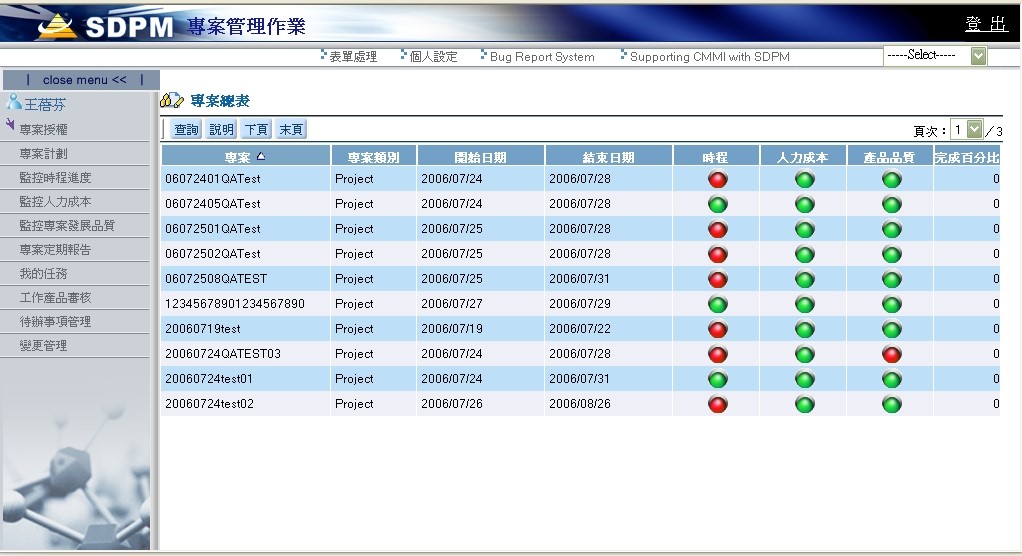Select 變更管理 from sidebar menu

(44, 346)
